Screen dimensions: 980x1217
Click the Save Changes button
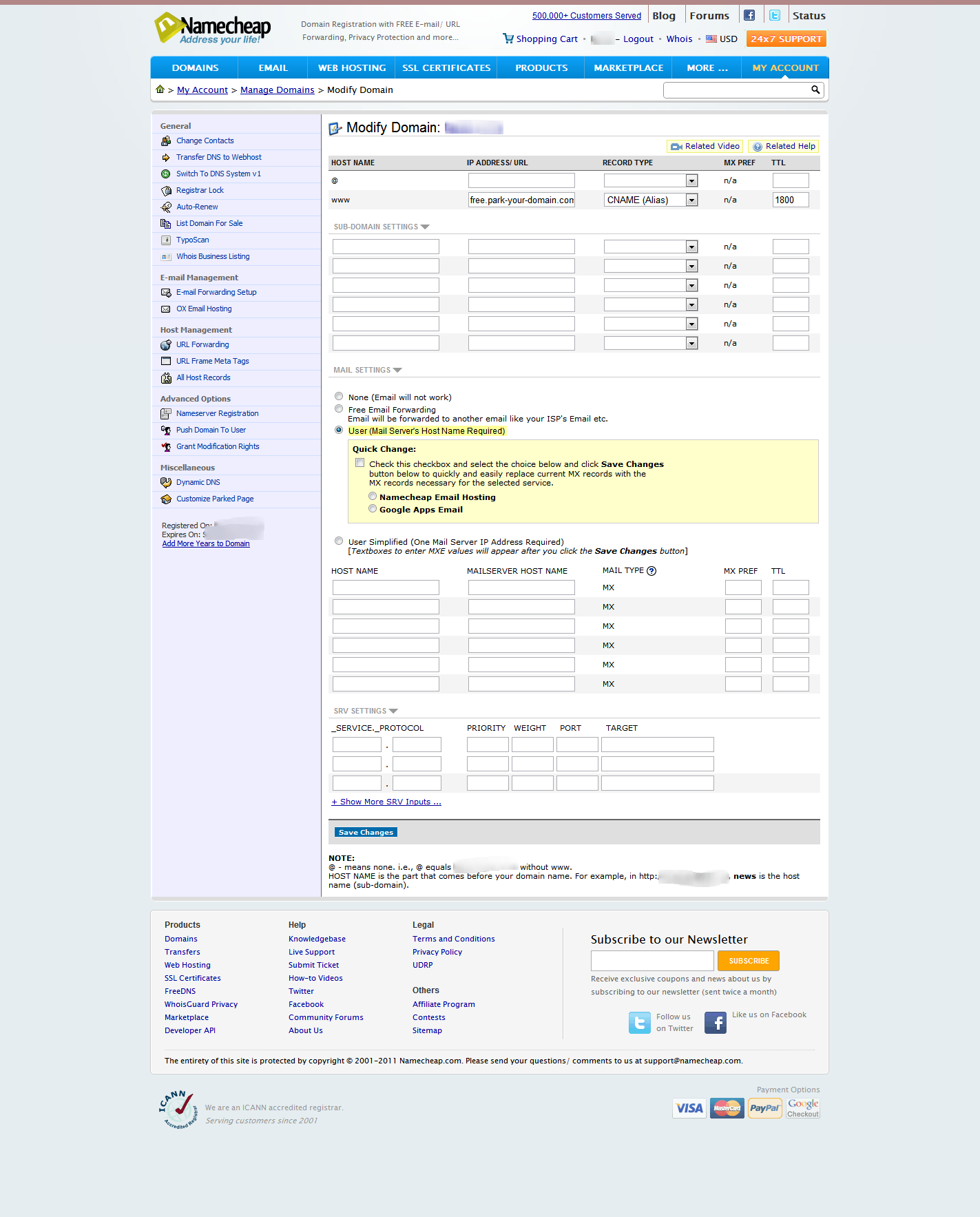point(366,832)
